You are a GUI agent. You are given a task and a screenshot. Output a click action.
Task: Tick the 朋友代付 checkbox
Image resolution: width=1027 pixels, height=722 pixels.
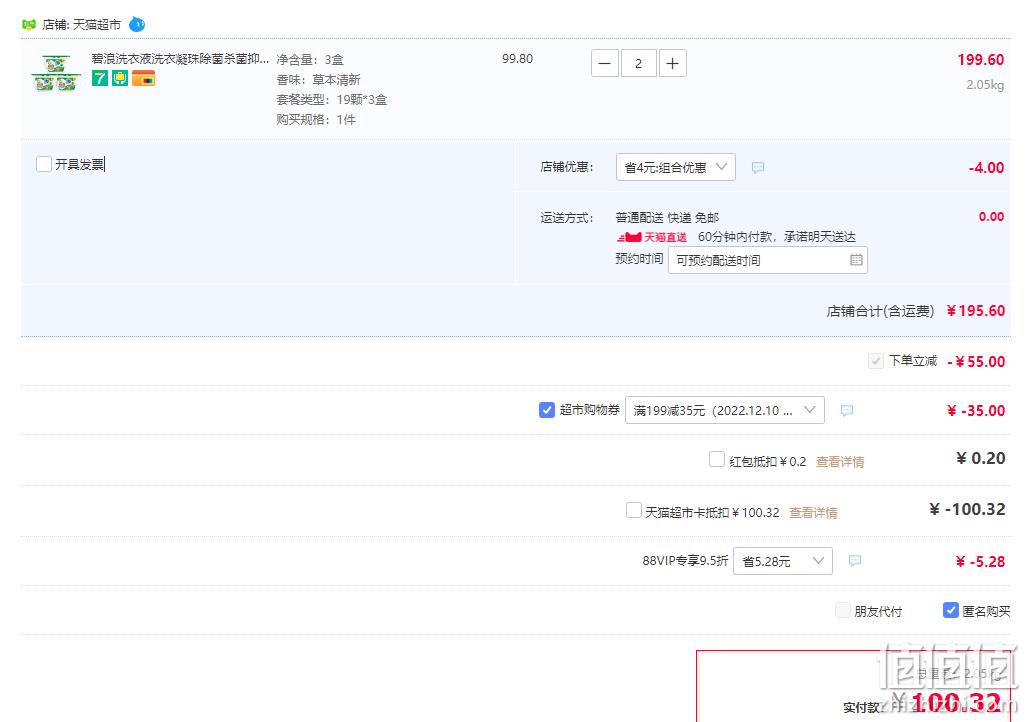pos(843,611)
